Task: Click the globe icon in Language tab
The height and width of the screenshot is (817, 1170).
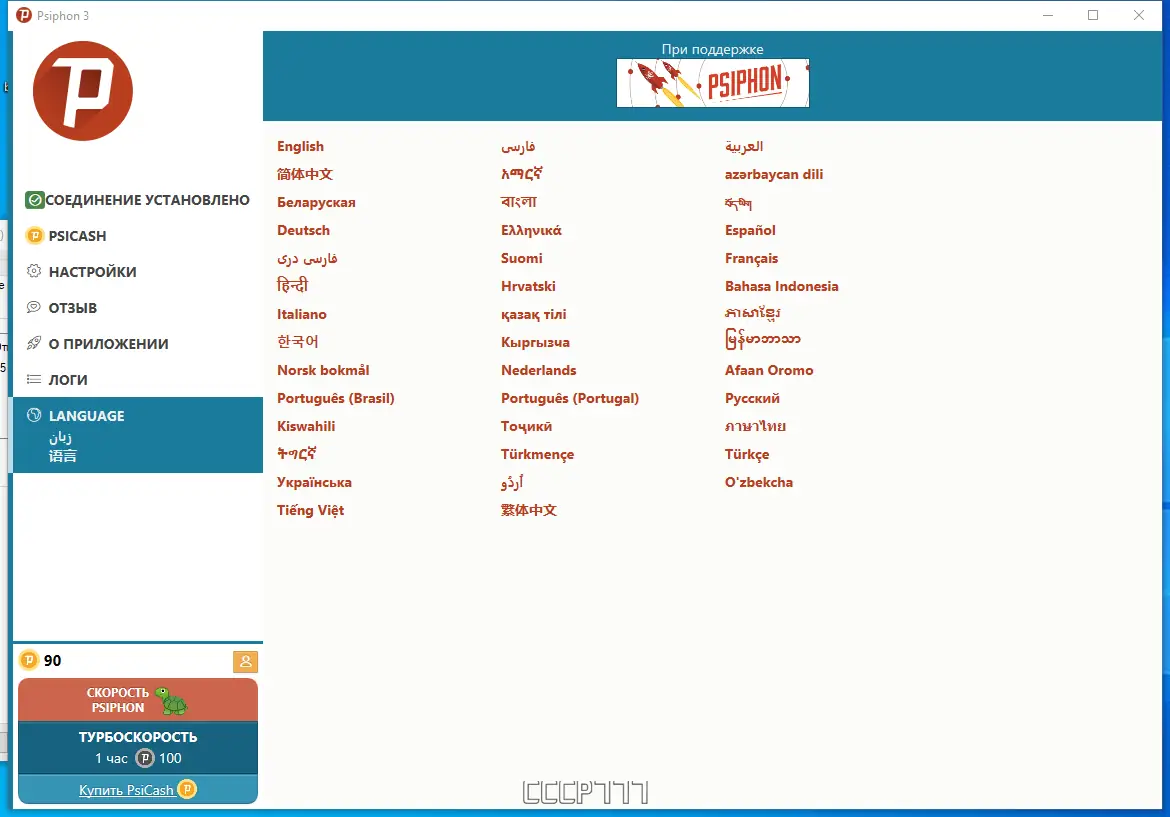Action: click(x=34, y=415)
